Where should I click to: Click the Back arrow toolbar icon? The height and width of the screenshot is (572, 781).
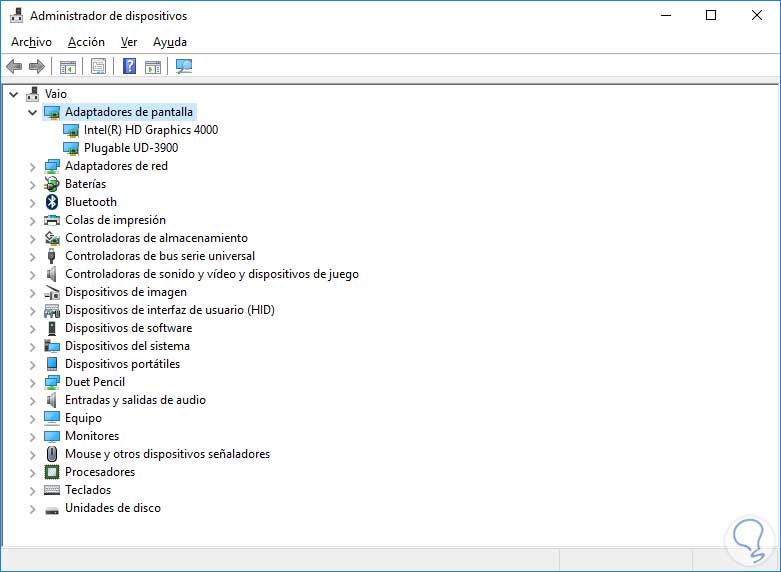coord(14,66)
